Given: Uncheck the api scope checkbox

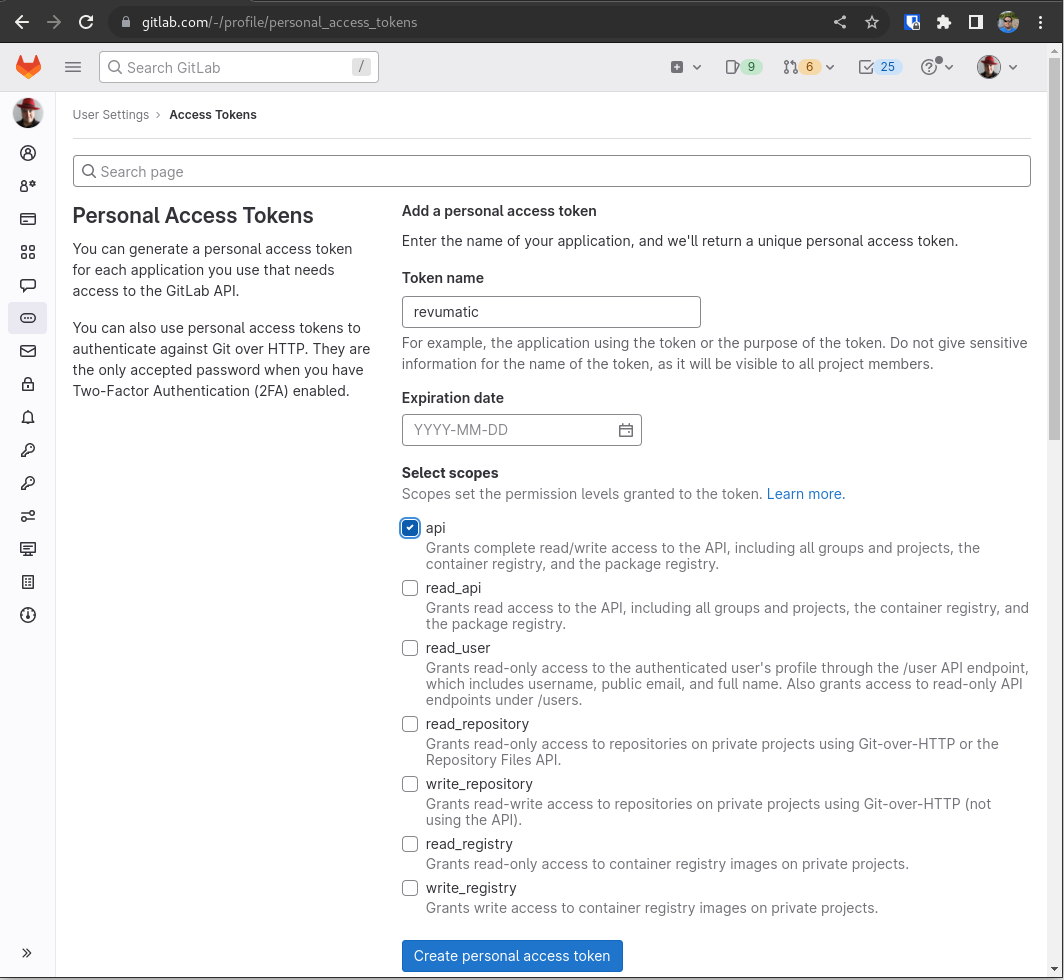Looking at the screenshot, I should (410, 528).
